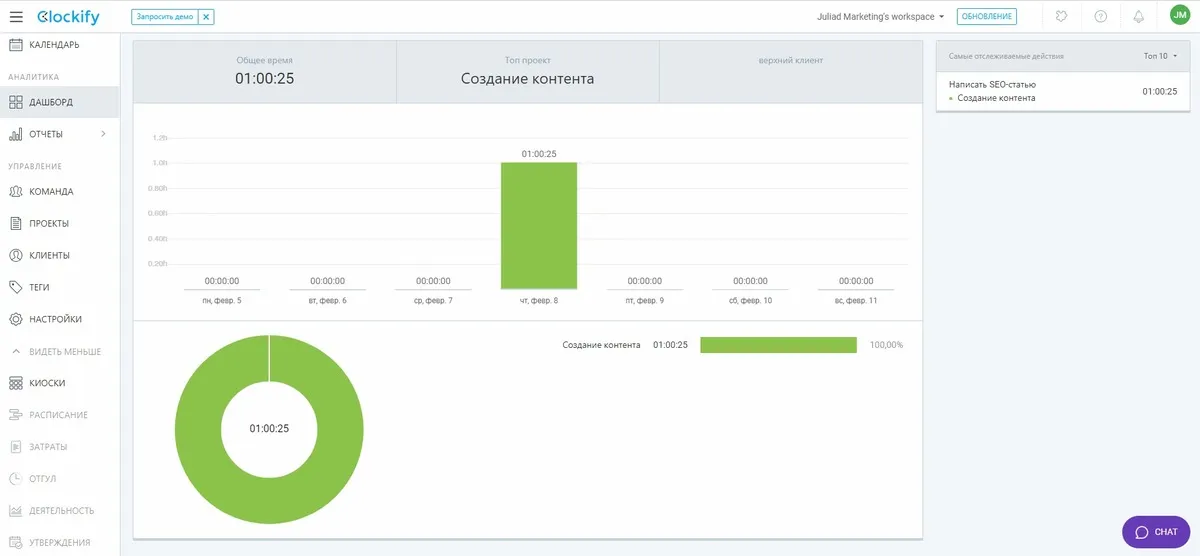Open Настройки settings in the sidebar
This screenshot has height=556, width=1200.
coord(56,319)
